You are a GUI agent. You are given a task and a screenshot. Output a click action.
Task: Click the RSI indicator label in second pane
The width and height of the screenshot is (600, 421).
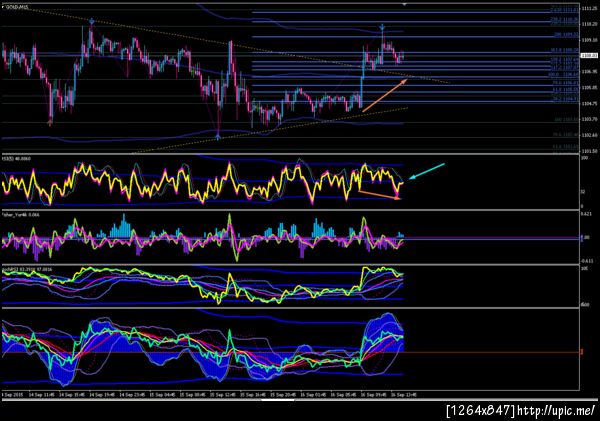(17, 158)
